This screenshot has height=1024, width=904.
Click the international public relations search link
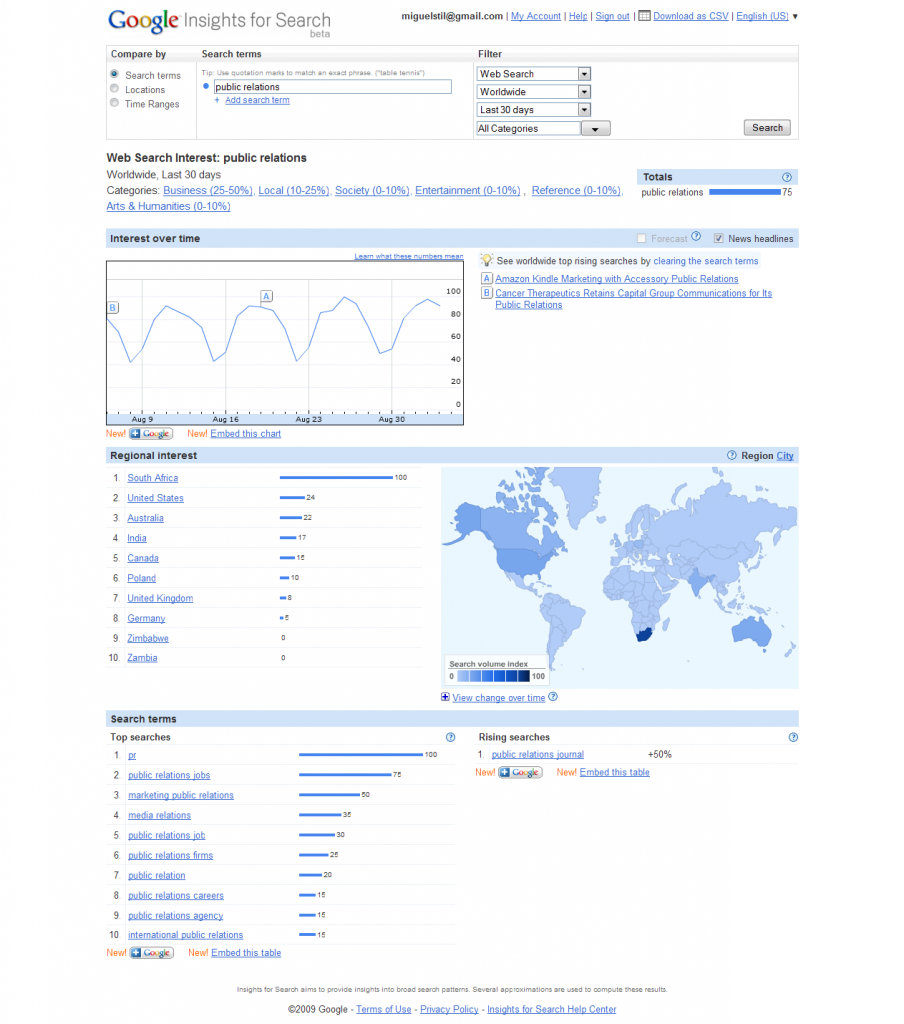pos(186,935)
